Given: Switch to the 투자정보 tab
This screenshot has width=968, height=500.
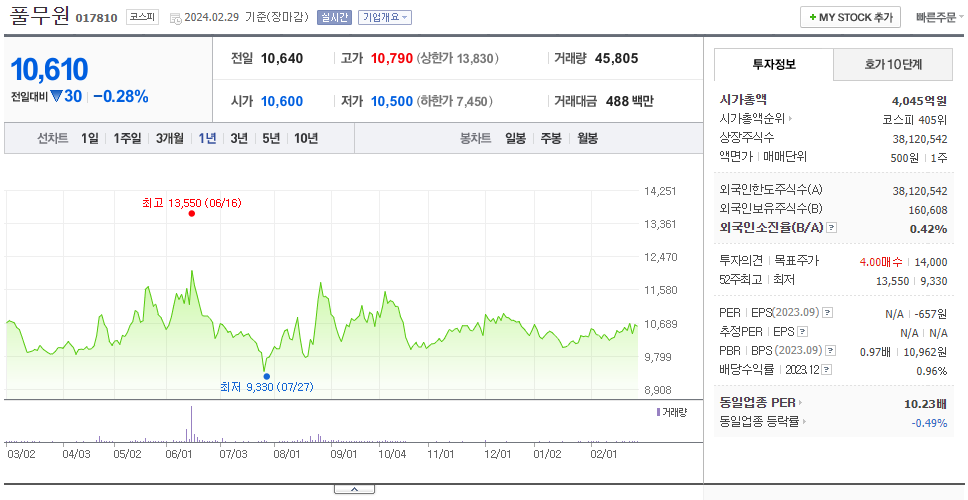Looking at the screenshot, I should point(774,64).
